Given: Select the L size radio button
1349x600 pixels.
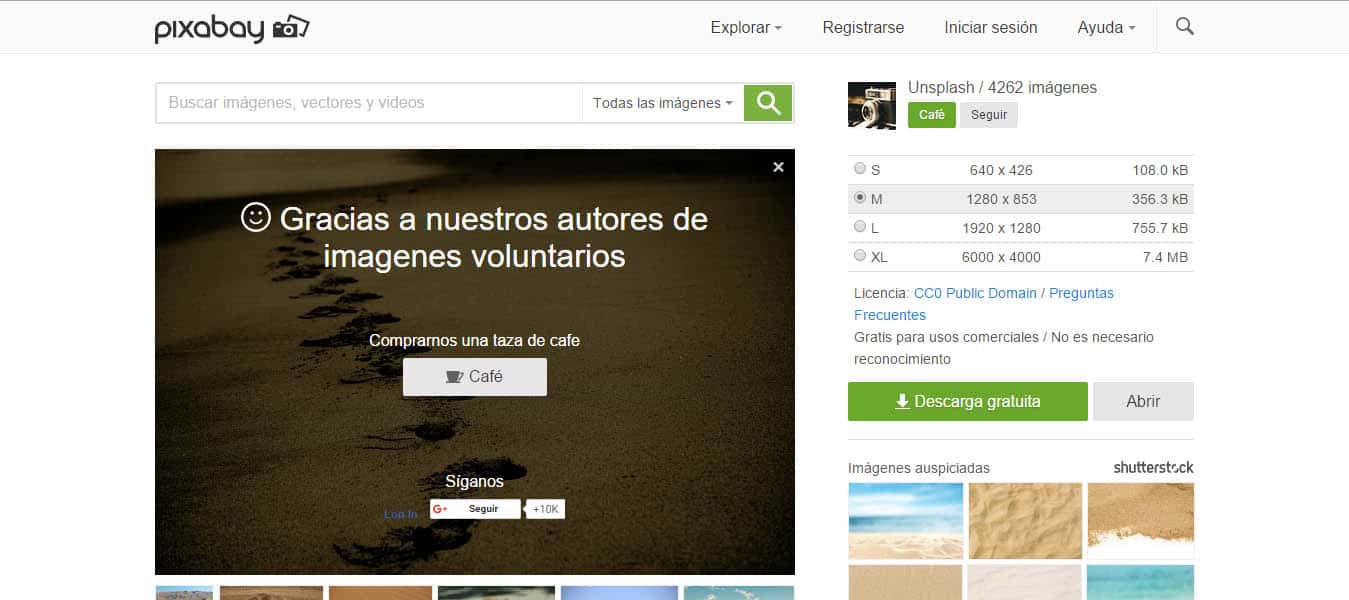Looking at the screenshot, I should click(860, 227).
